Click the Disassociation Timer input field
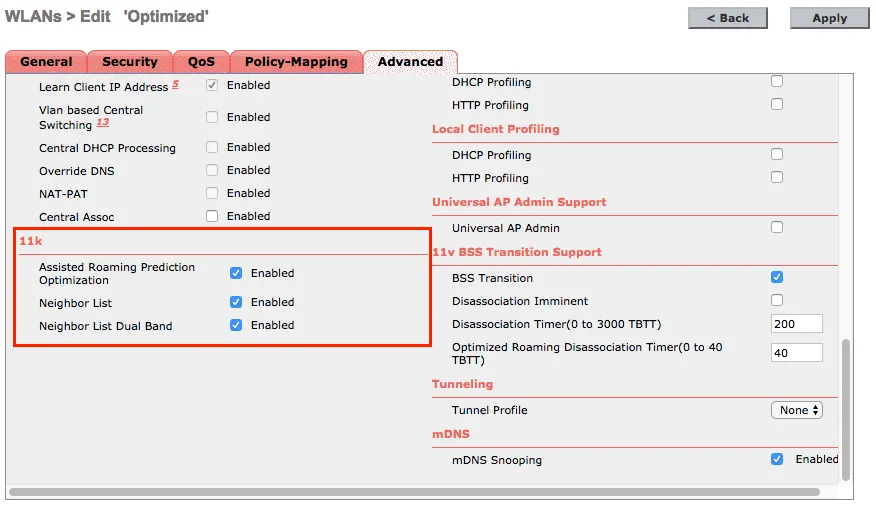 coord(796,324)
